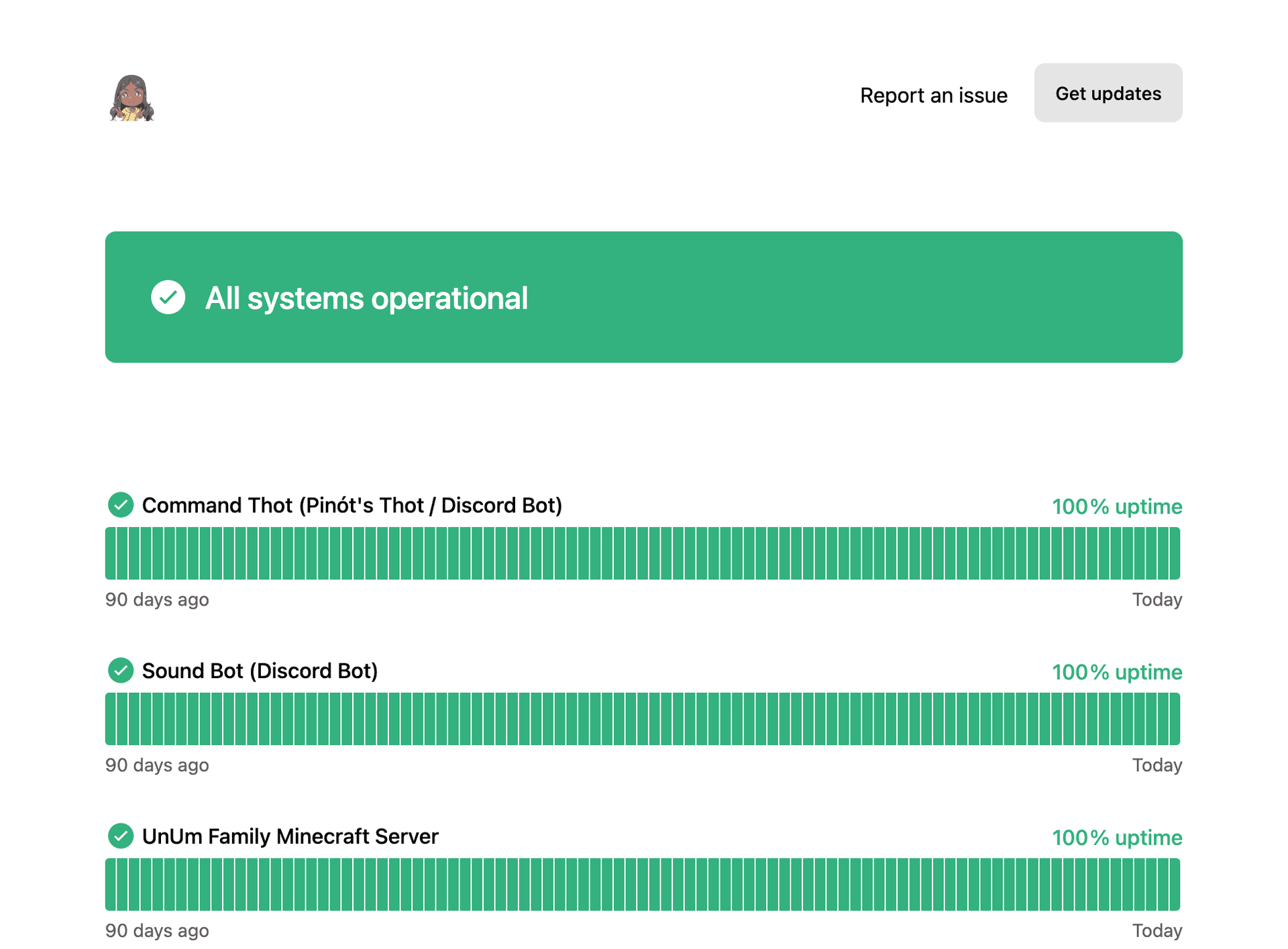Click the Sound Bot uptime history bar
This screenshot has width=1288, height=949.
[x=643, y=719]
